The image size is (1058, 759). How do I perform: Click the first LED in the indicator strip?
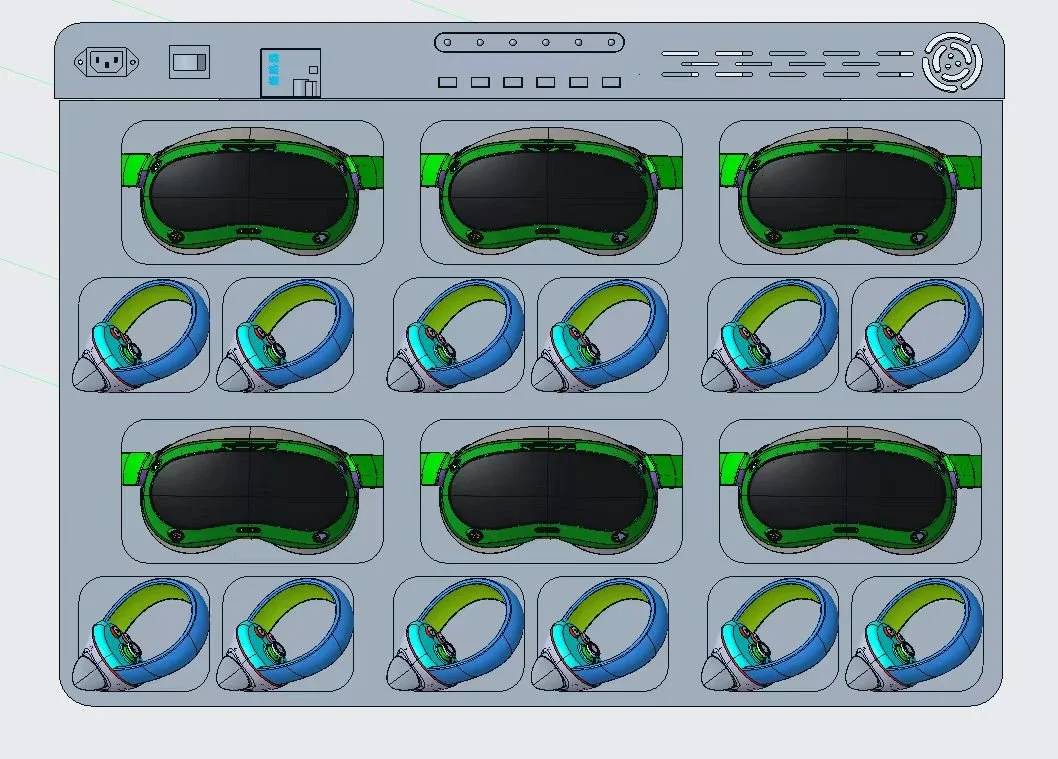point(447,43)
